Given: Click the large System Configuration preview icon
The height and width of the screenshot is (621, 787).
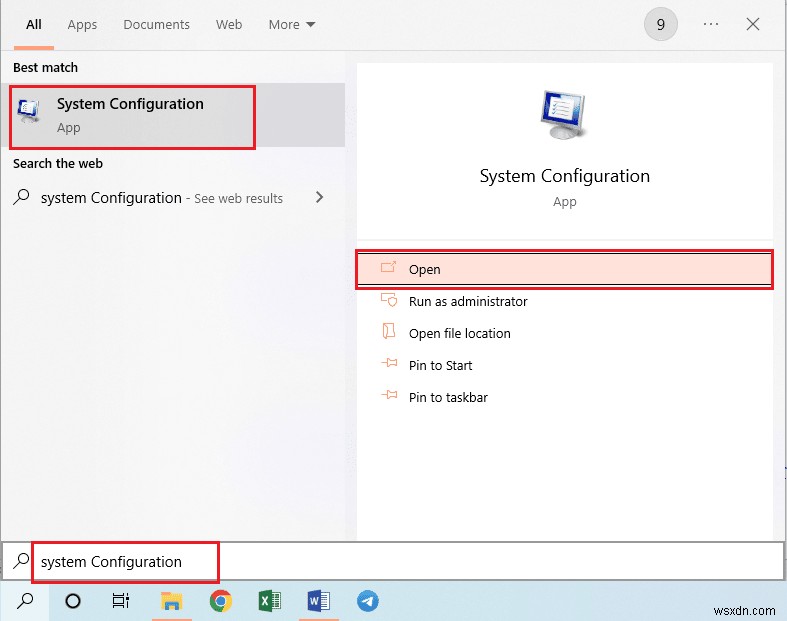Looking at the screenshot, I should (x=564, y=114).
